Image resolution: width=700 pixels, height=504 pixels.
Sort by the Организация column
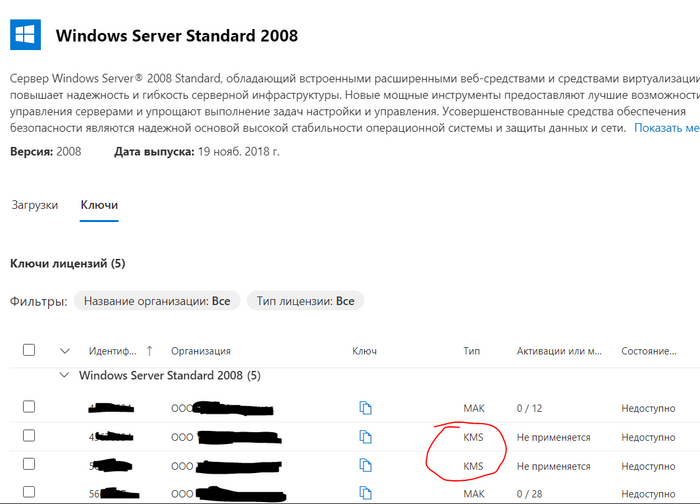pos(201,351)
